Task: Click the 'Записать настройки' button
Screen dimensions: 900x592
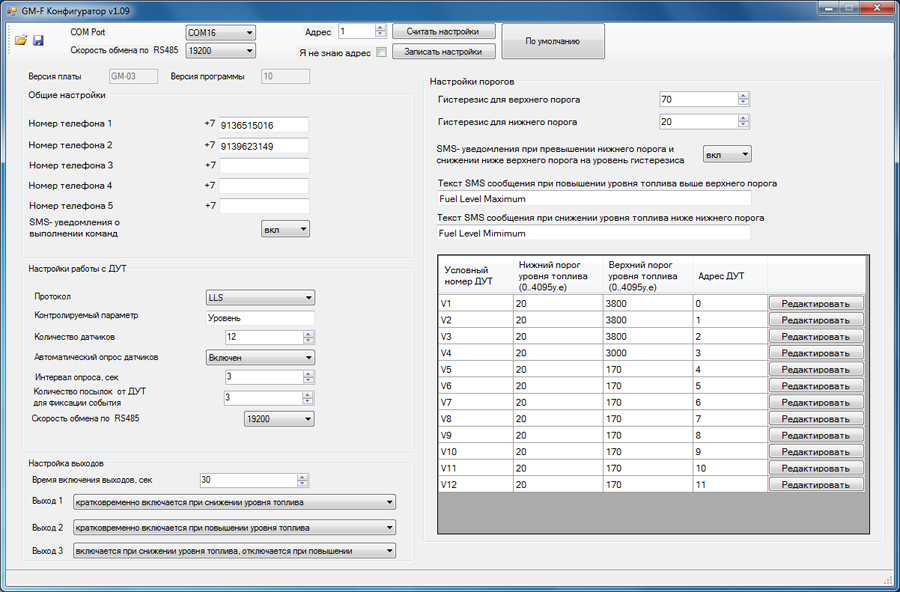Action: tap(443, 51)
